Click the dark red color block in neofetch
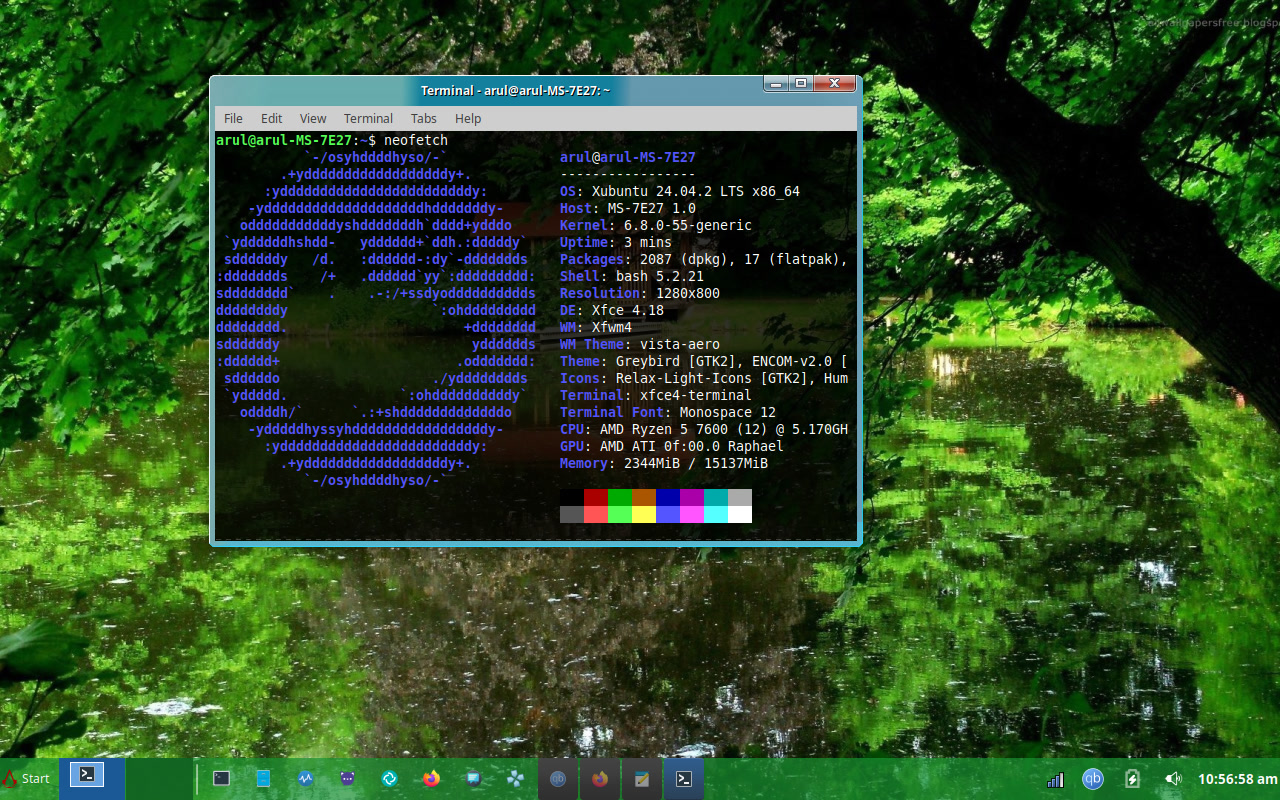 click(x=596, y=497)
